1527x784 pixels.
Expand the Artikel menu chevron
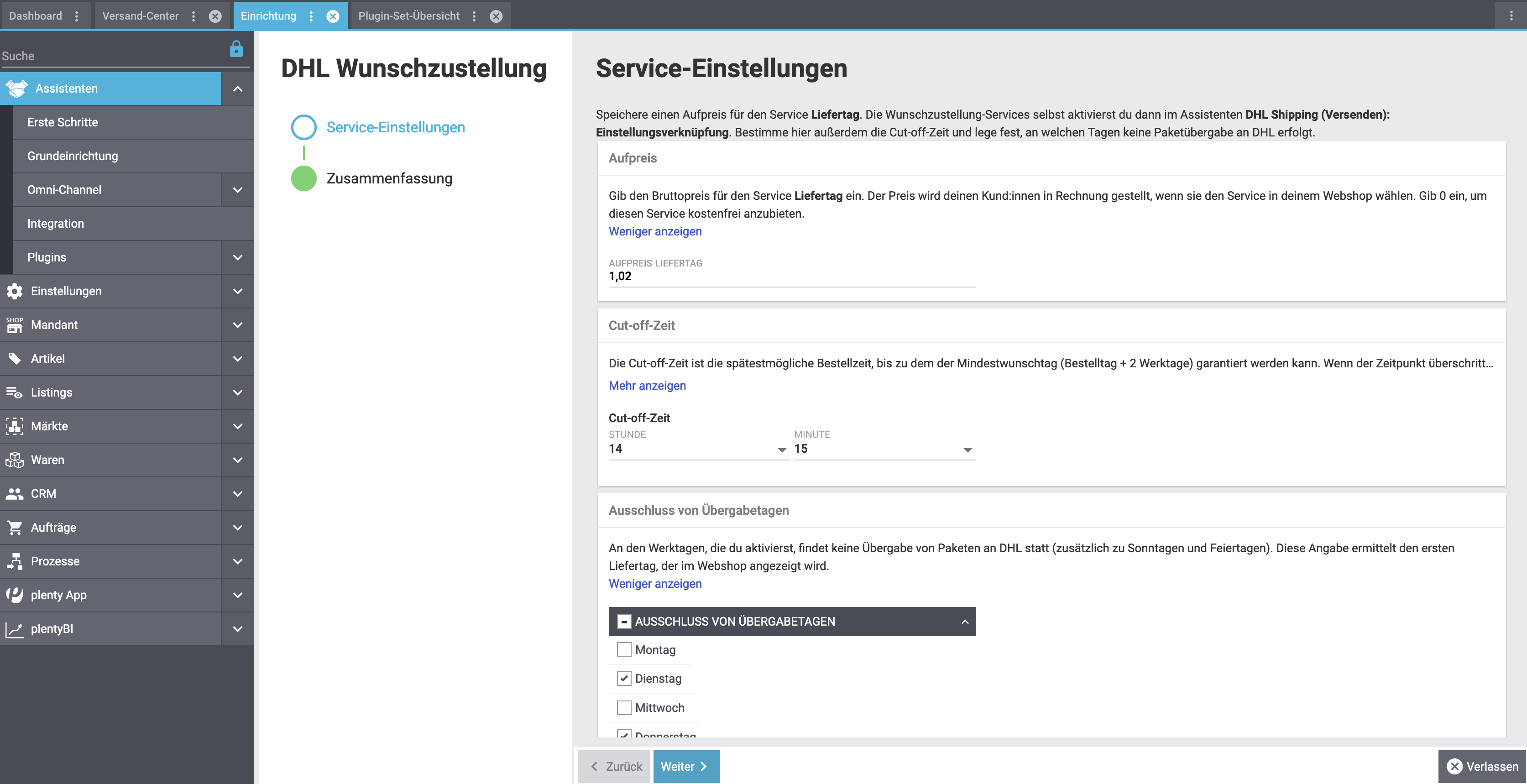[238, 359]
